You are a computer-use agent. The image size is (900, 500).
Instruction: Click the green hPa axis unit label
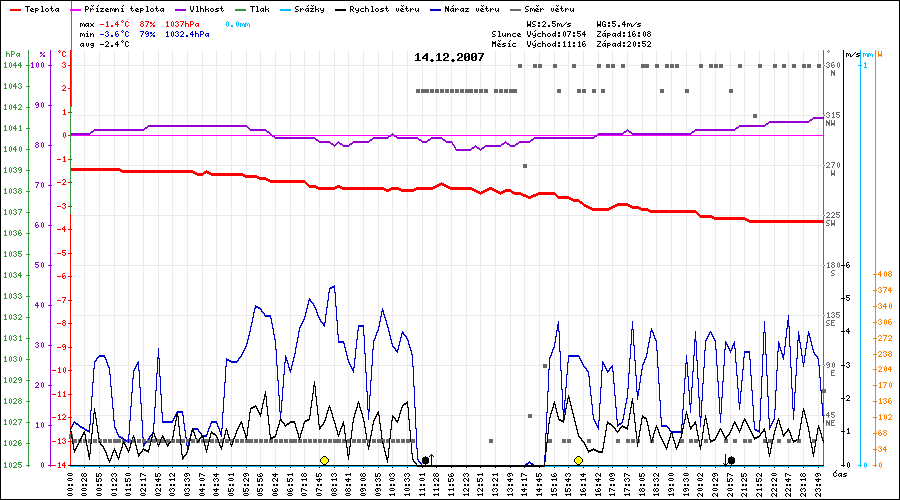pos(13,55)
